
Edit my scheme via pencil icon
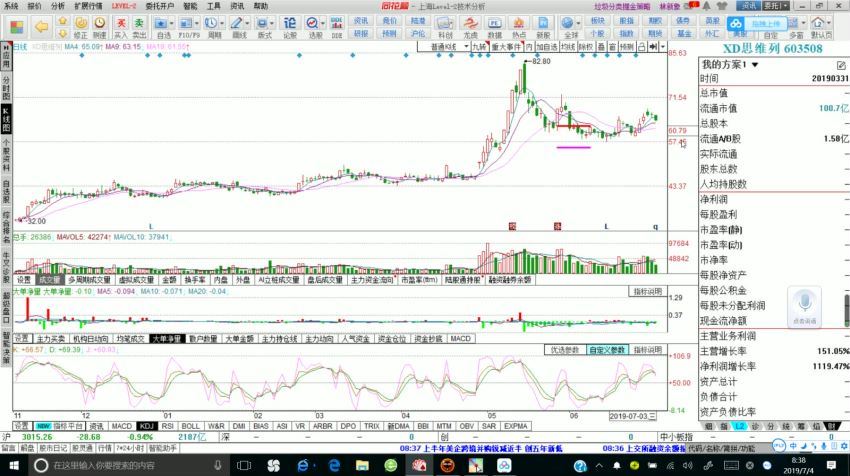click(x=841, y=66)
